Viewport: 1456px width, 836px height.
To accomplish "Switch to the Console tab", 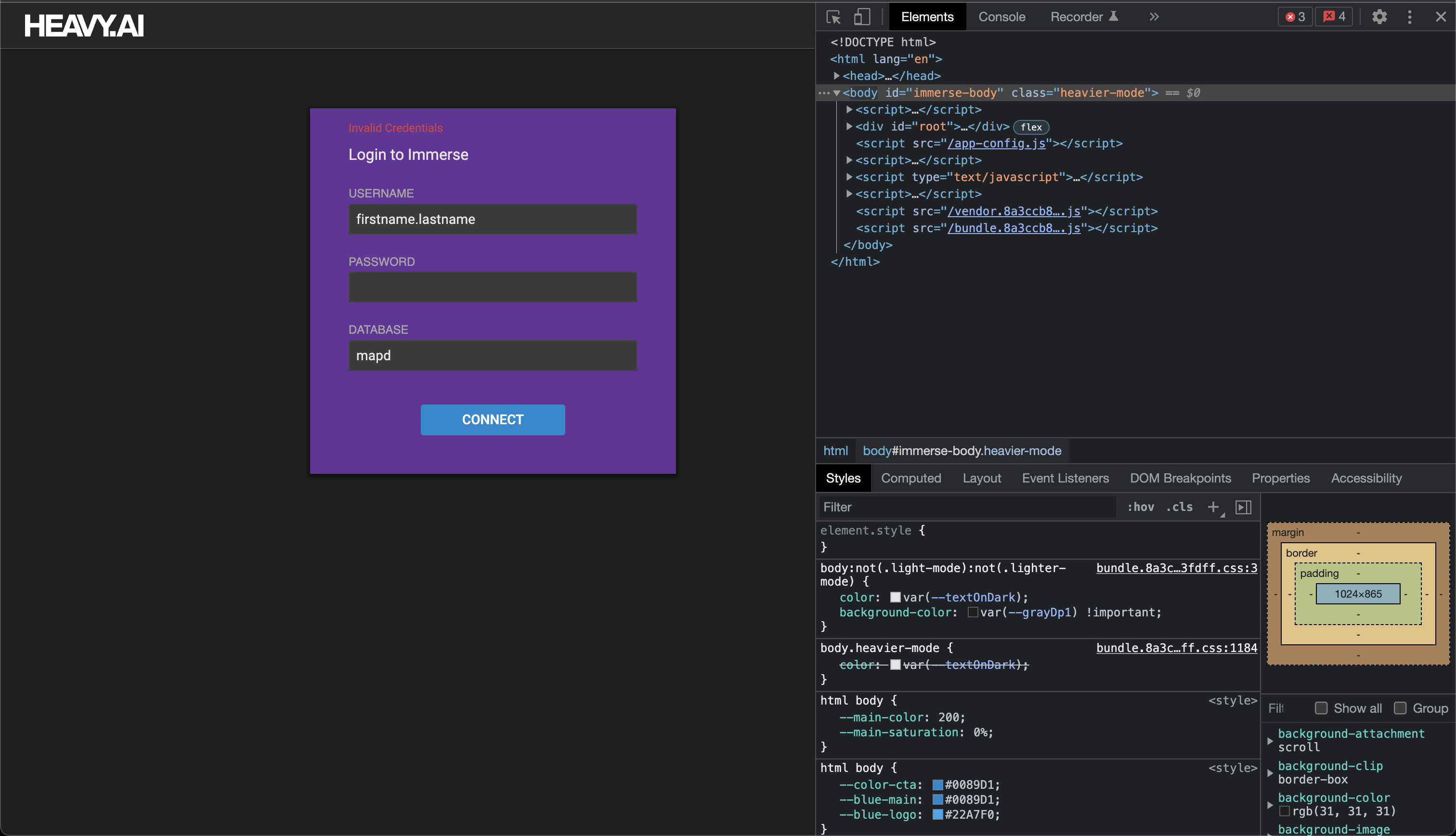I will click(x=1001, y=17).
